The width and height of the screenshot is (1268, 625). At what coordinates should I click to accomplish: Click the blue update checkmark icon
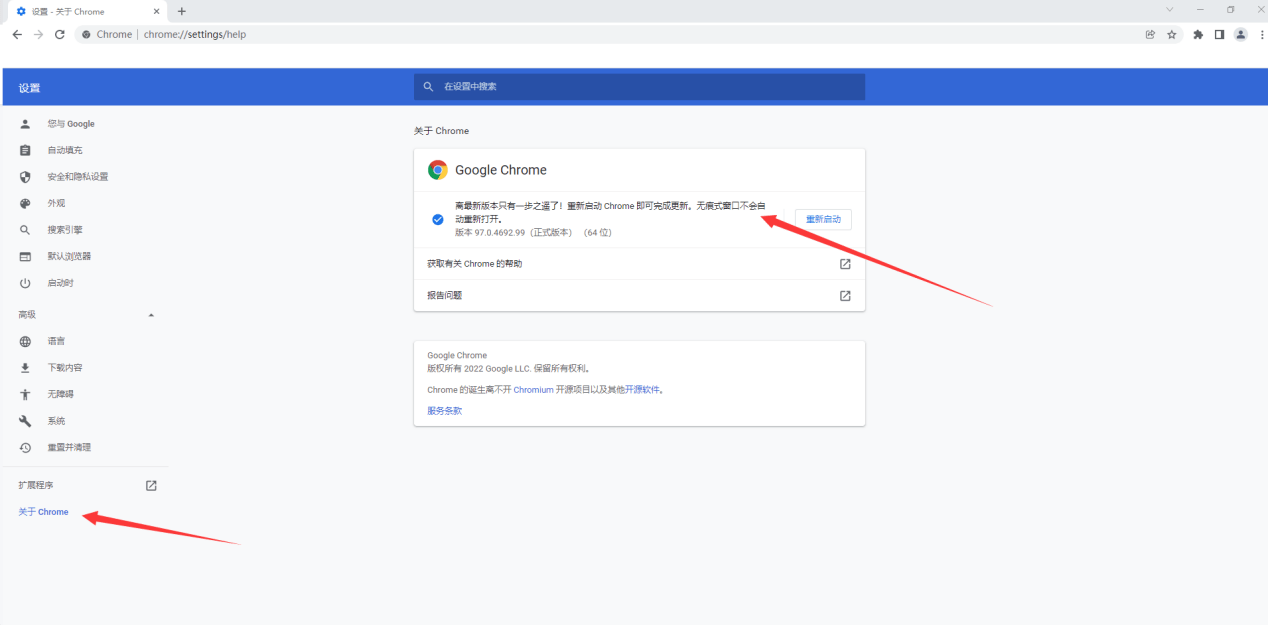(x=438, y=219)
